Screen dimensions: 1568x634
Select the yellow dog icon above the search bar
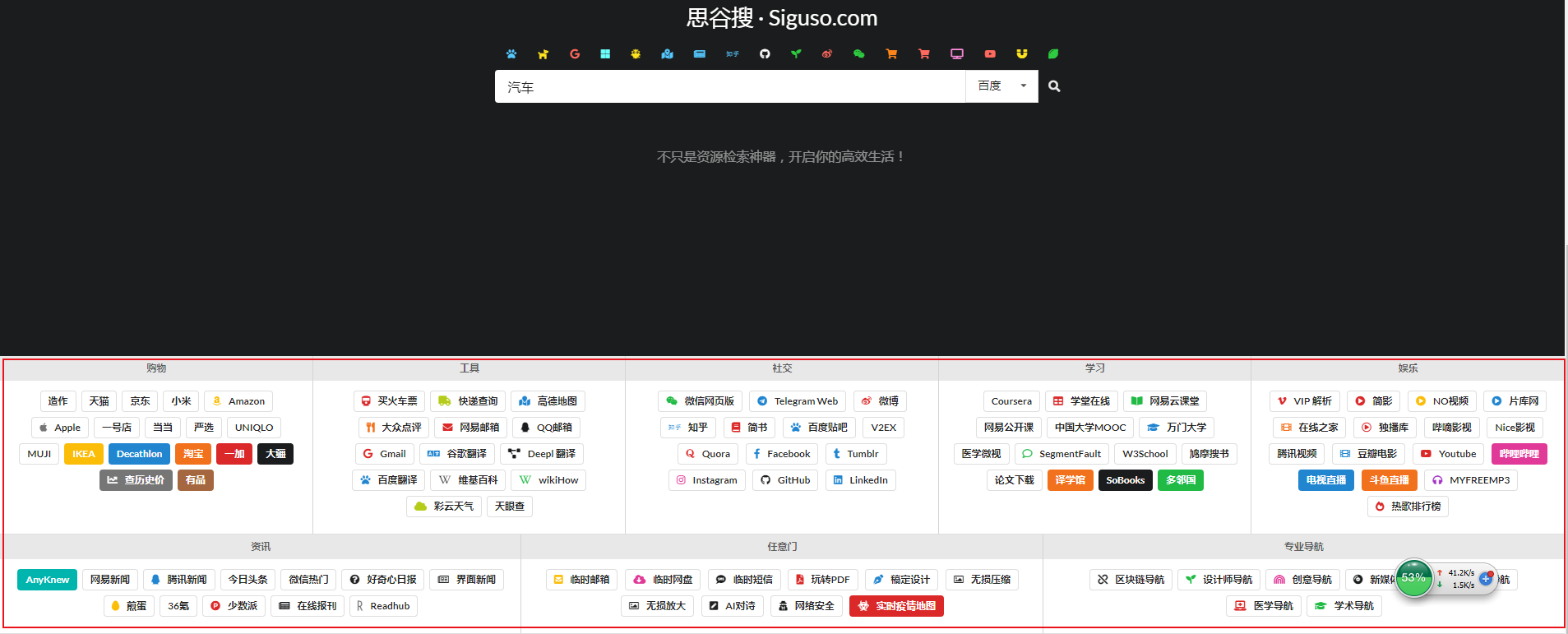coord(543,54)
